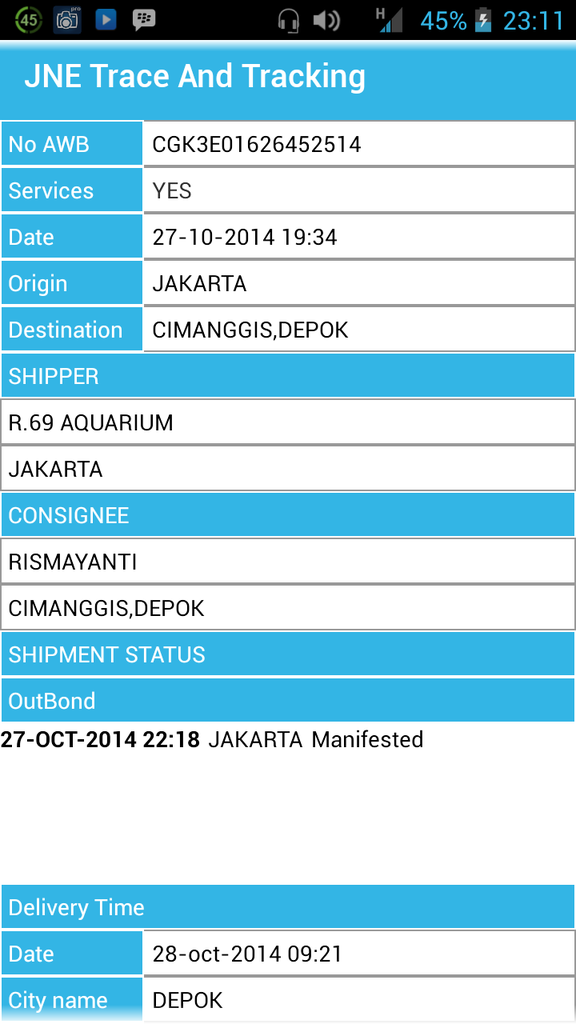Tap the mobile signal strength icon
Viewport: 576px width, 1024px height.
[390, 20]
